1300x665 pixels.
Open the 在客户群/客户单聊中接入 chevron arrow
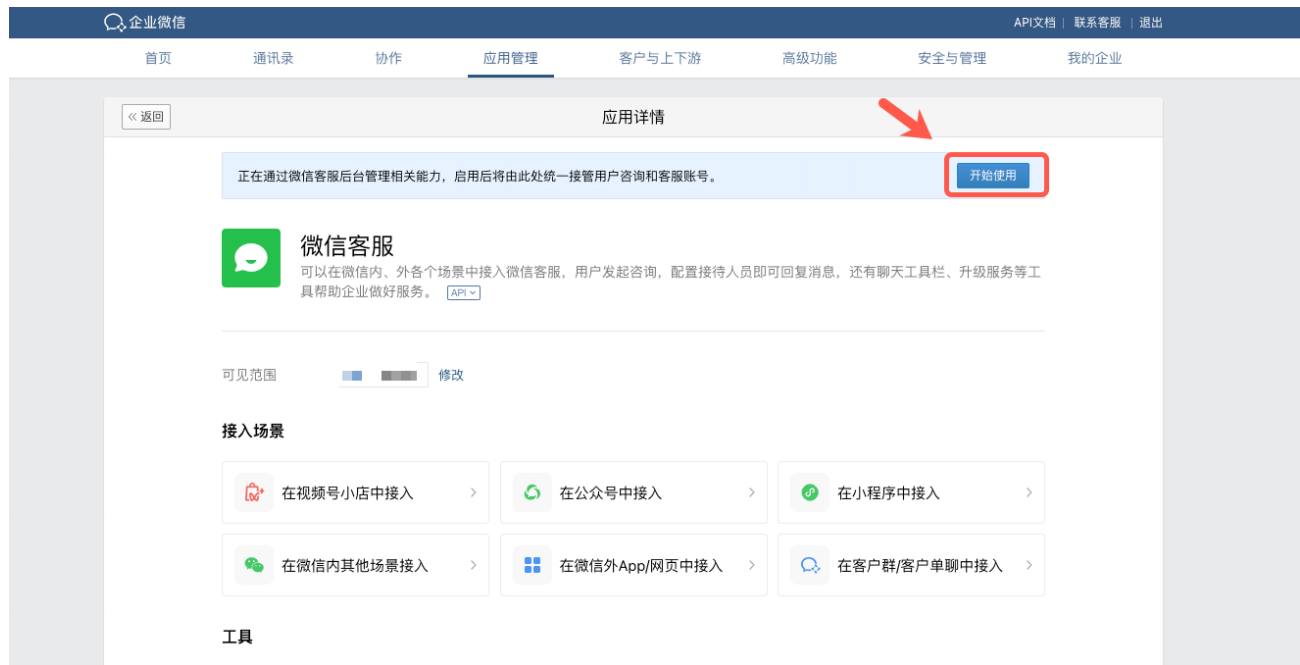(1029, 565)
